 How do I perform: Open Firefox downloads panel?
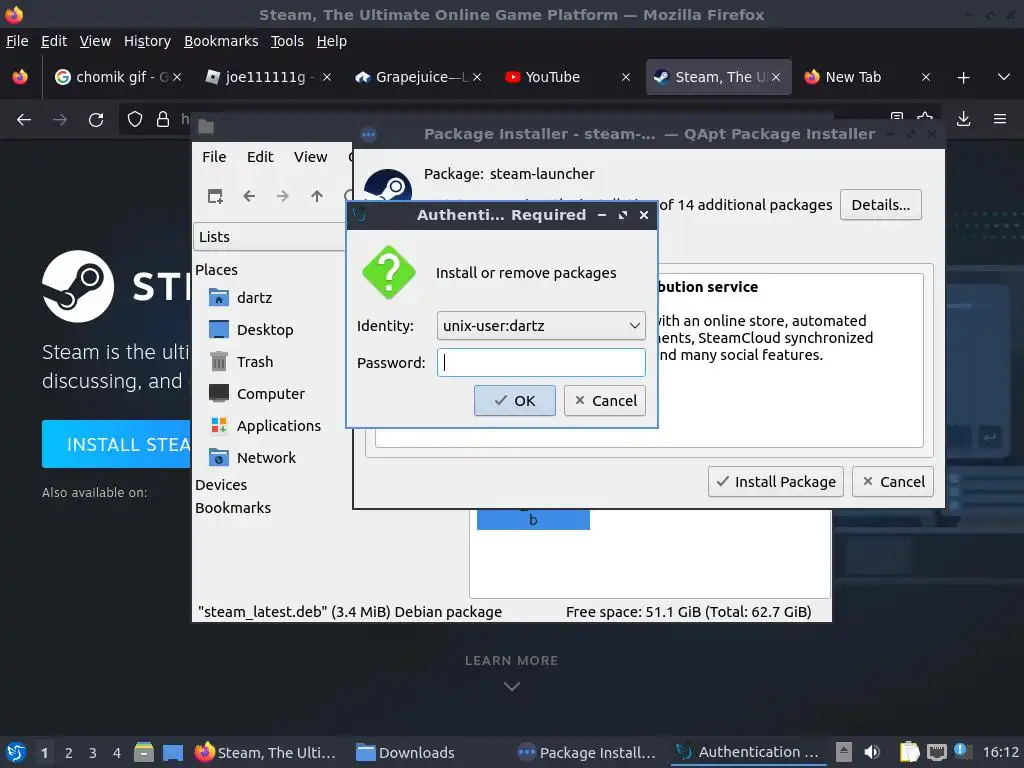[x=963, y=119]
